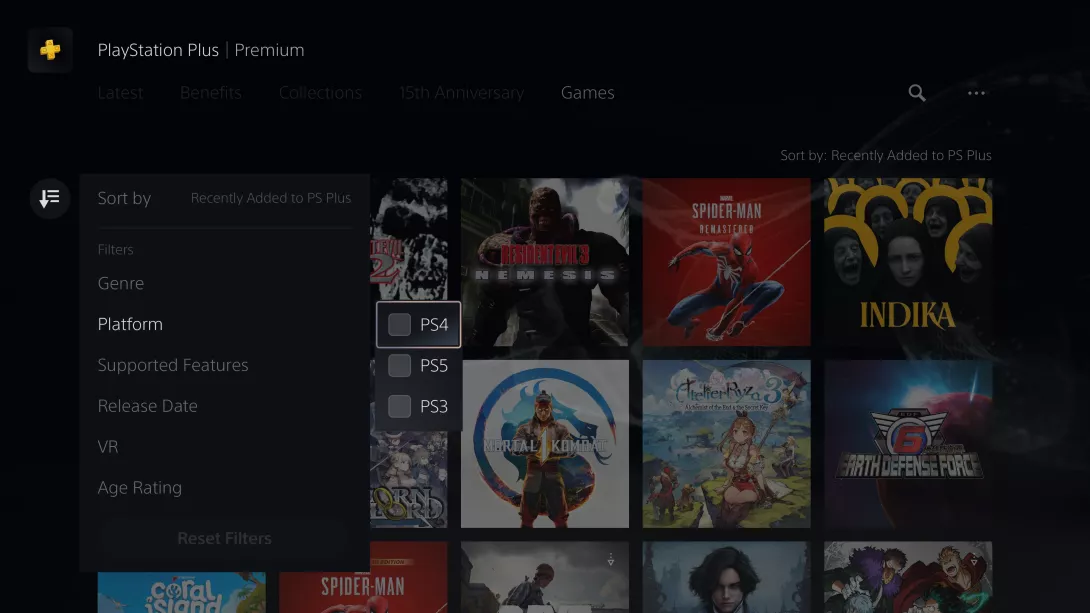Expand the Supported Features filter
1090x613 pixels.
click(x=173, y=365)
